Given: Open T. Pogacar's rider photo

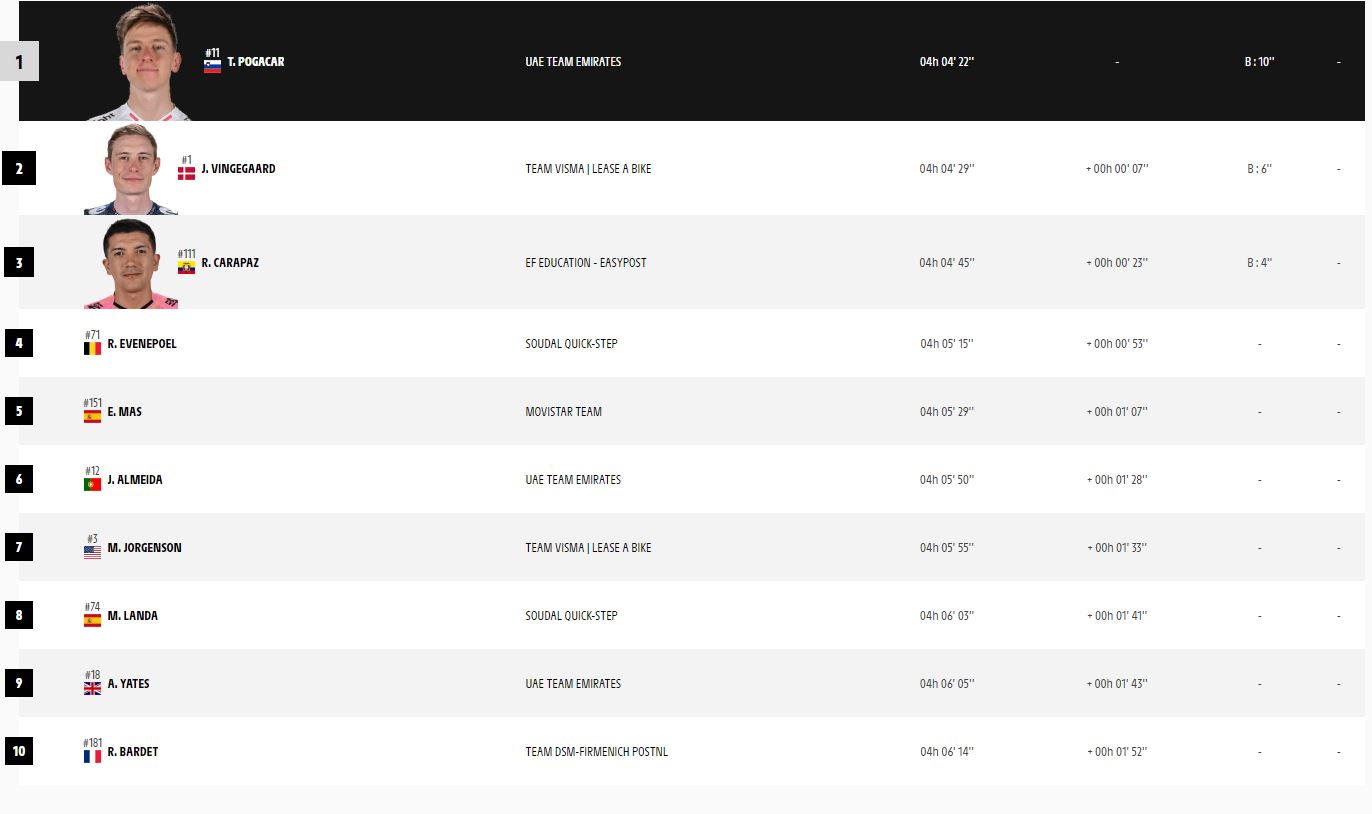Looking at the screenshot, I should [x=147, y=62].
